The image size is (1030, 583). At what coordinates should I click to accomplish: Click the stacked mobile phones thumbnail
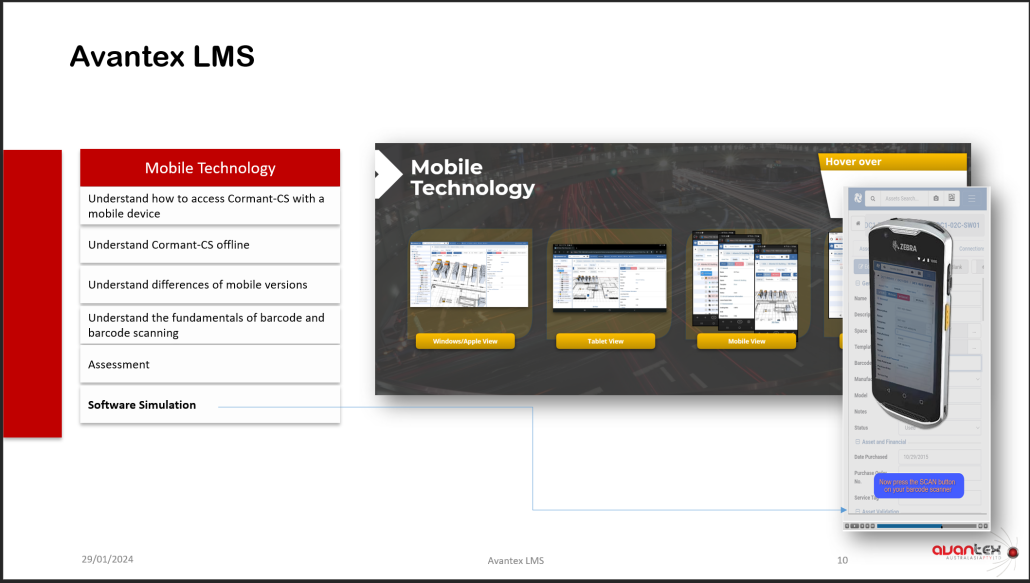click(x=744, y=281)
